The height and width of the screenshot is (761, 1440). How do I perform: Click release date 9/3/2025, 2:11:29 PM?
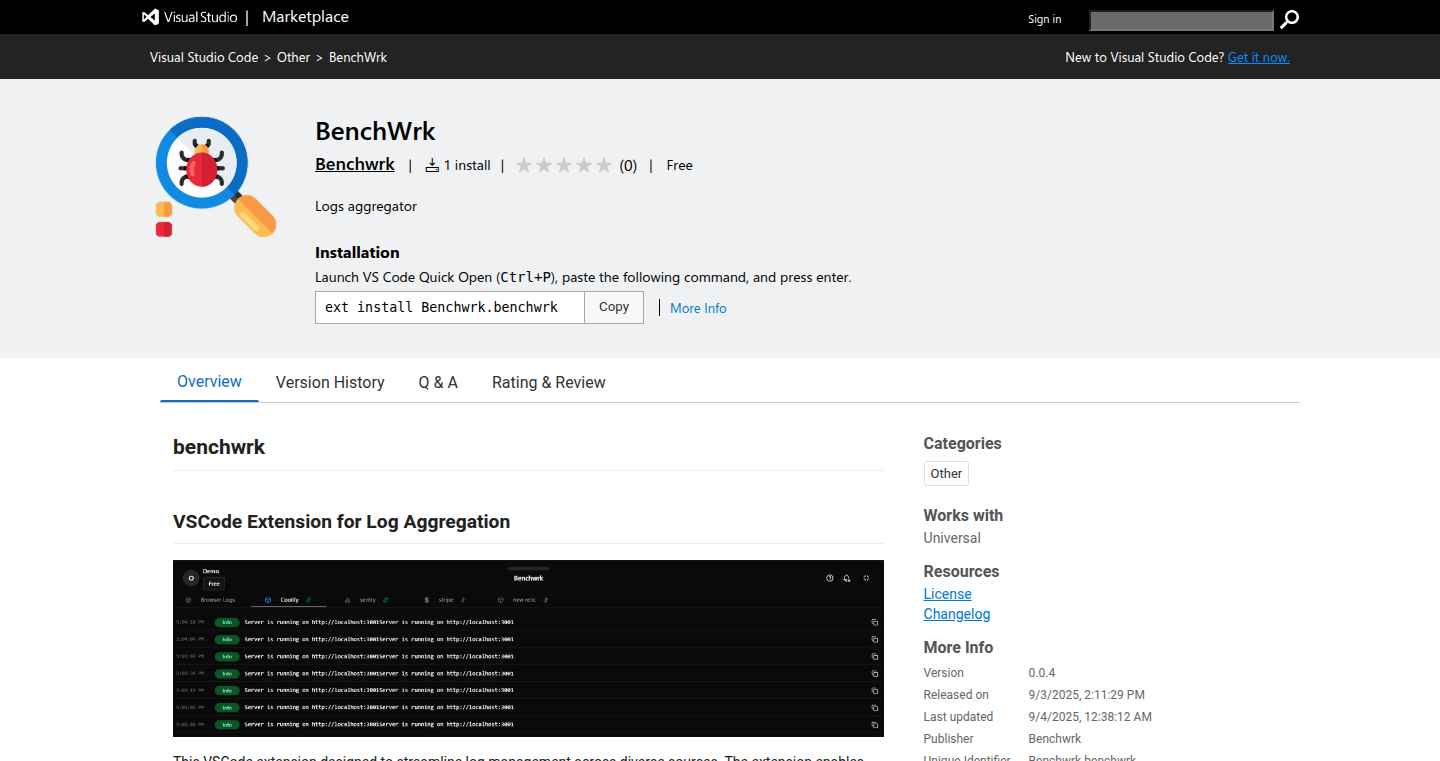[1087, 695]
